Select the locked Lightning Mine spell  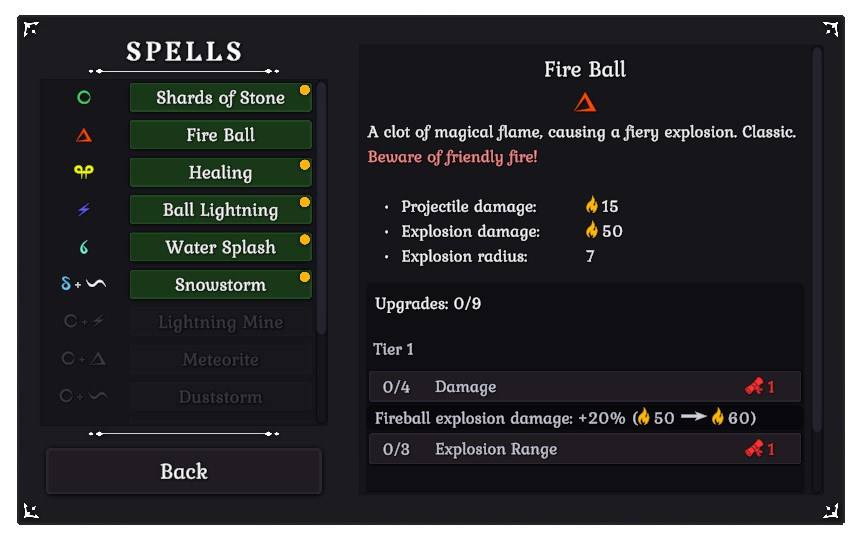click(220, 322)
